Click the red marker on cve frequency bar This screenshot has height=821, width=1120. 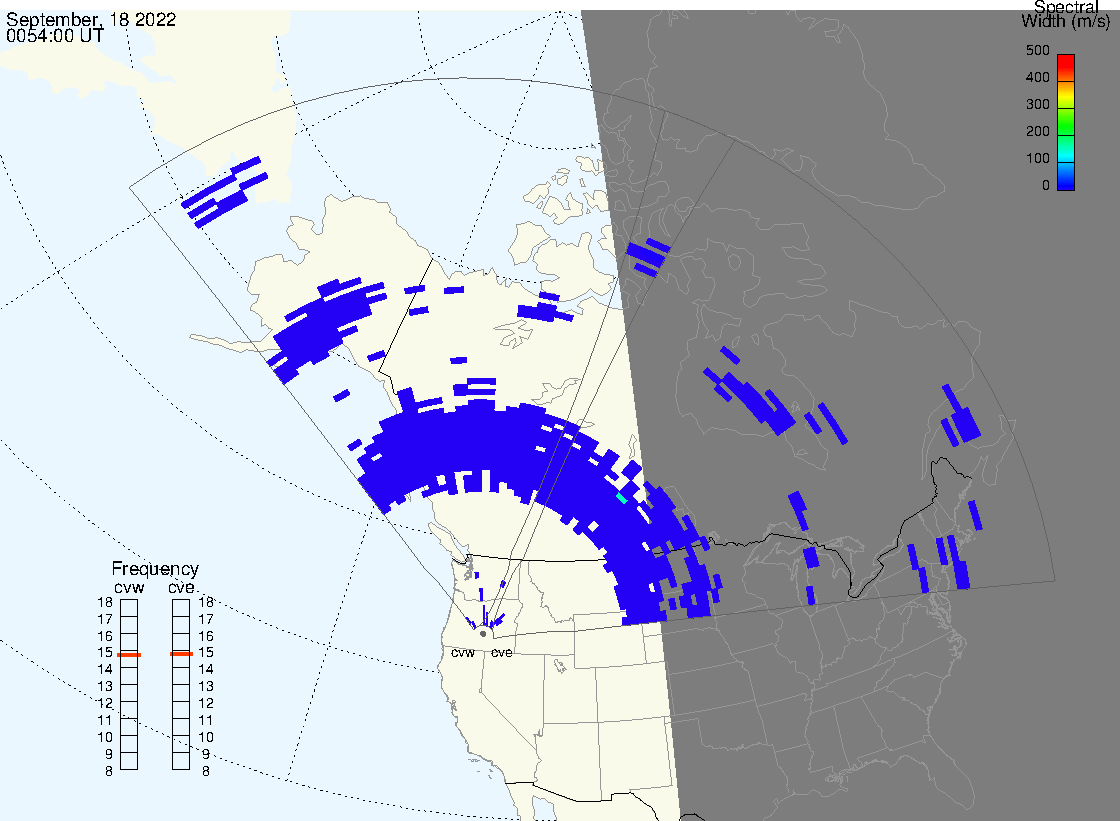tap(181, 654)
